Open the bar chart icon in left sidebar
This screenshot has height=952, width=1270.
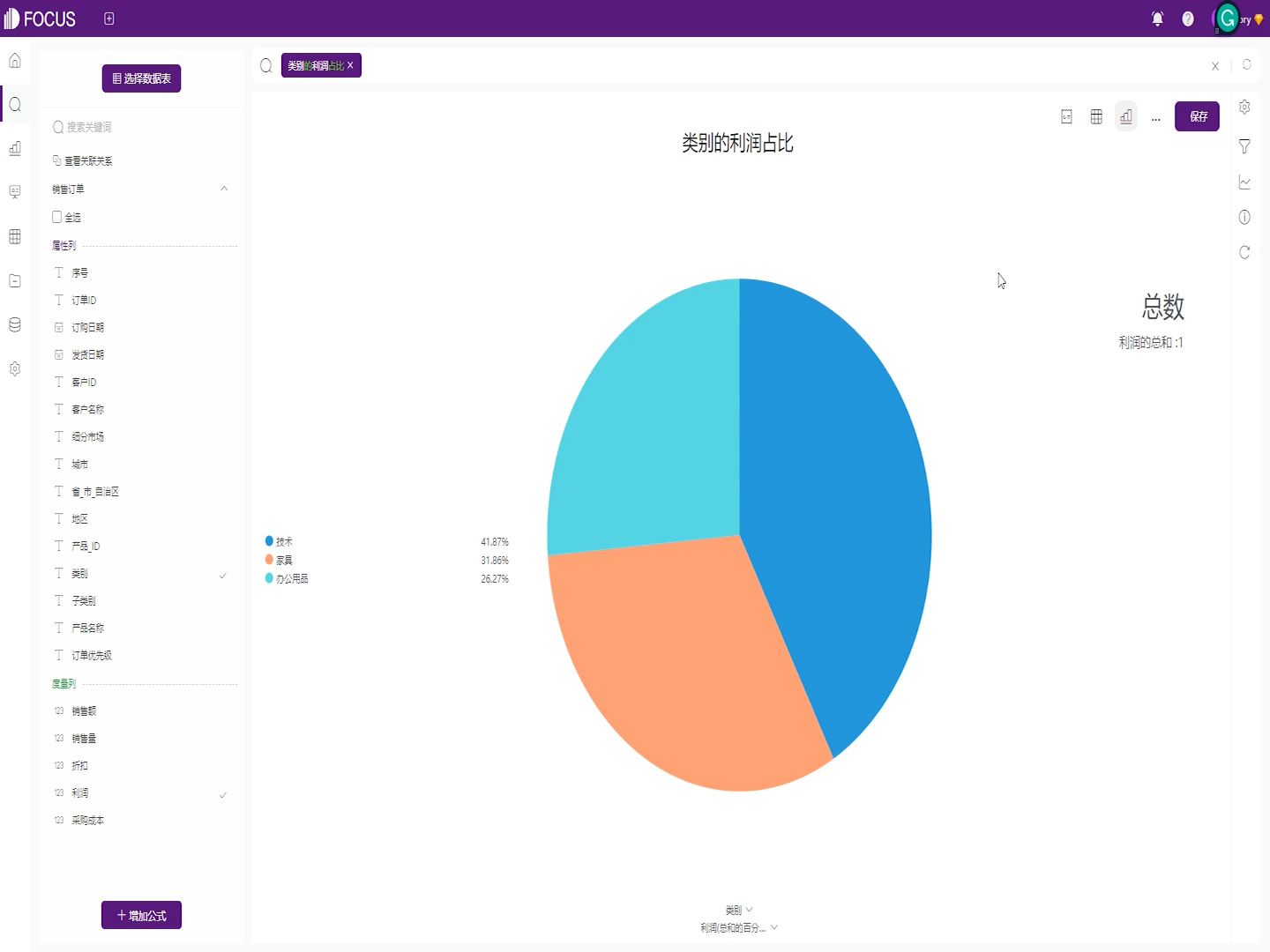click(15, 148)
